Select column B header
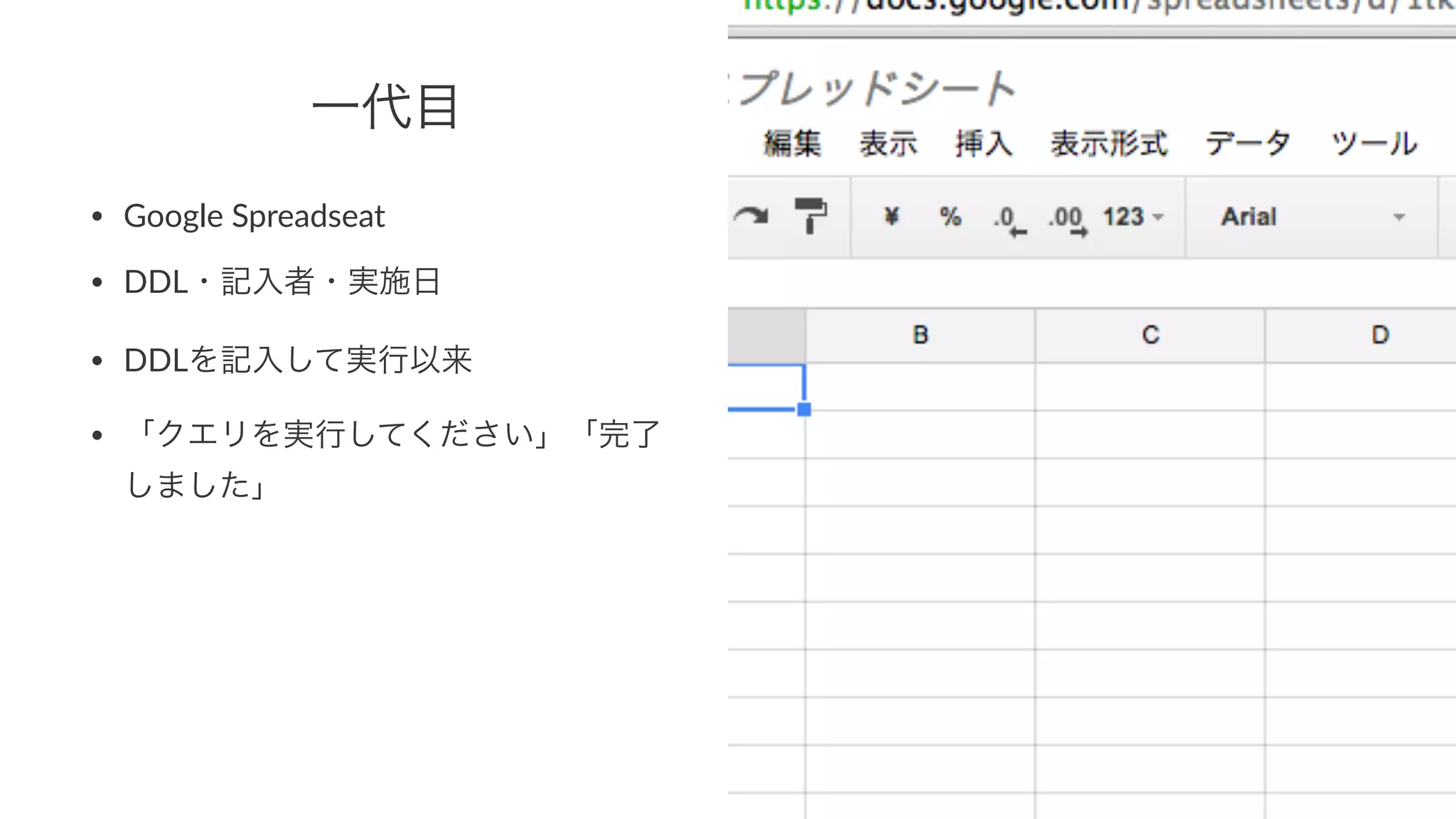The width and height of the screenshot is (1456, 819). [921, 335]
